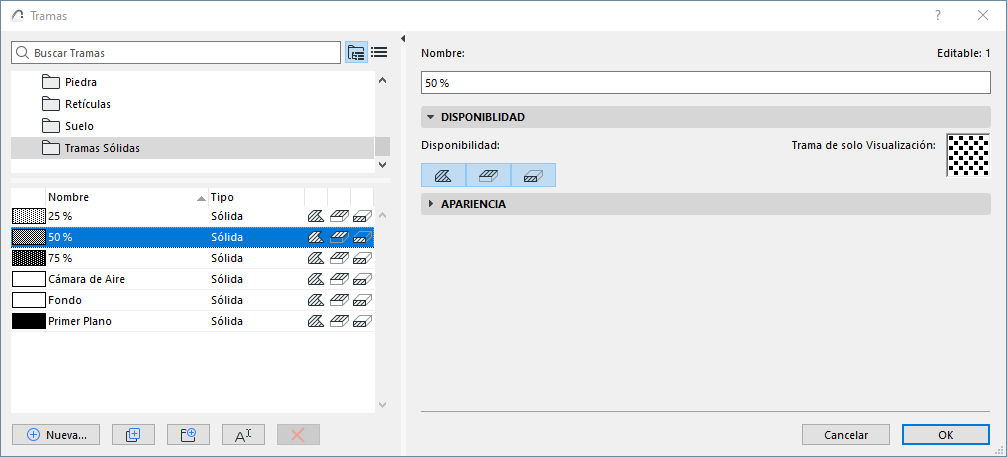Click the screen-only pattern preview
This screenshot has height=457, width=1007.
click(968, 155)
